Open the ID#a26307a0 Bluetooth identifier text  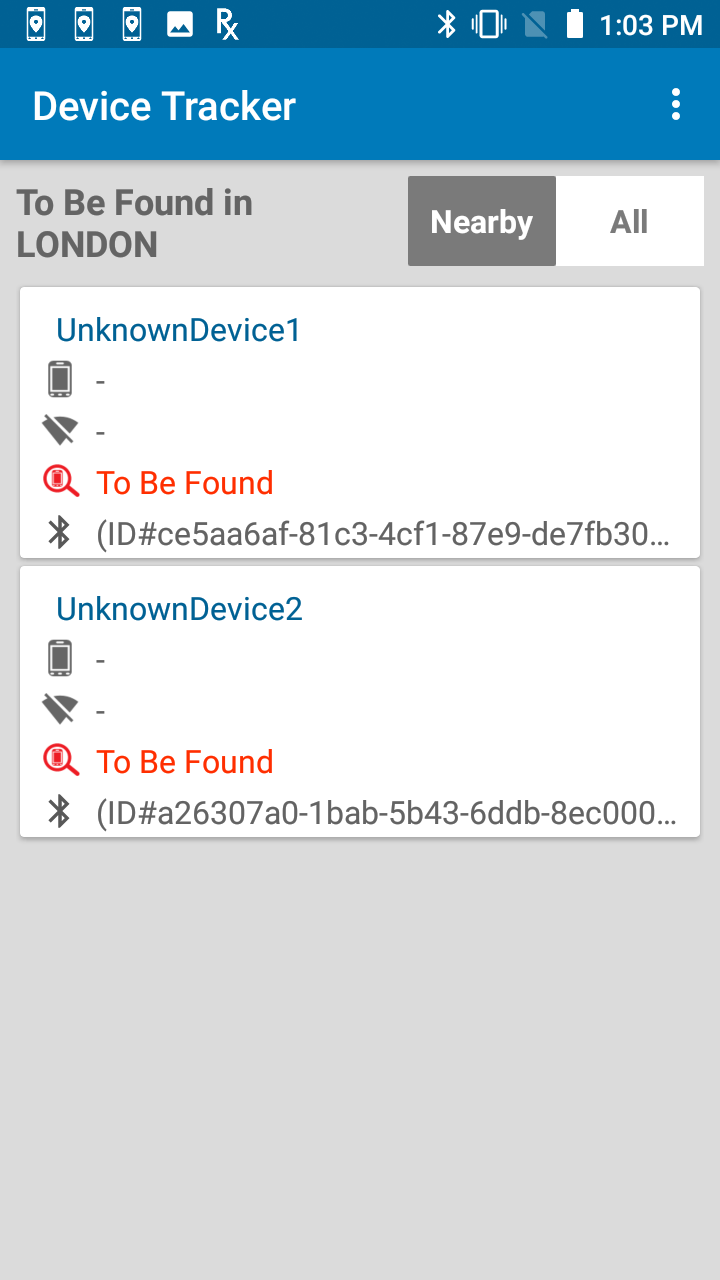(x=386, y=813)
